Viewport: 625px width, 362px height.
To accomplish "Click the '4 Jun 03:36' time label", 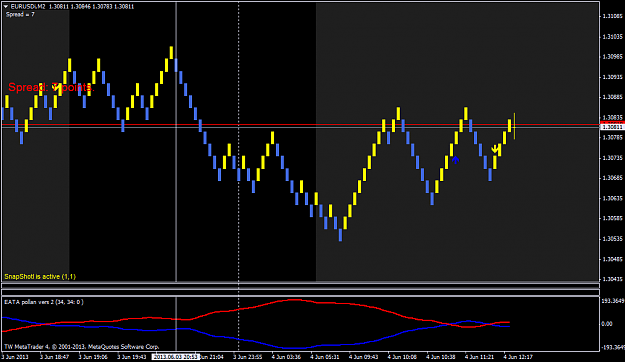I will click(x=287, y=357).
